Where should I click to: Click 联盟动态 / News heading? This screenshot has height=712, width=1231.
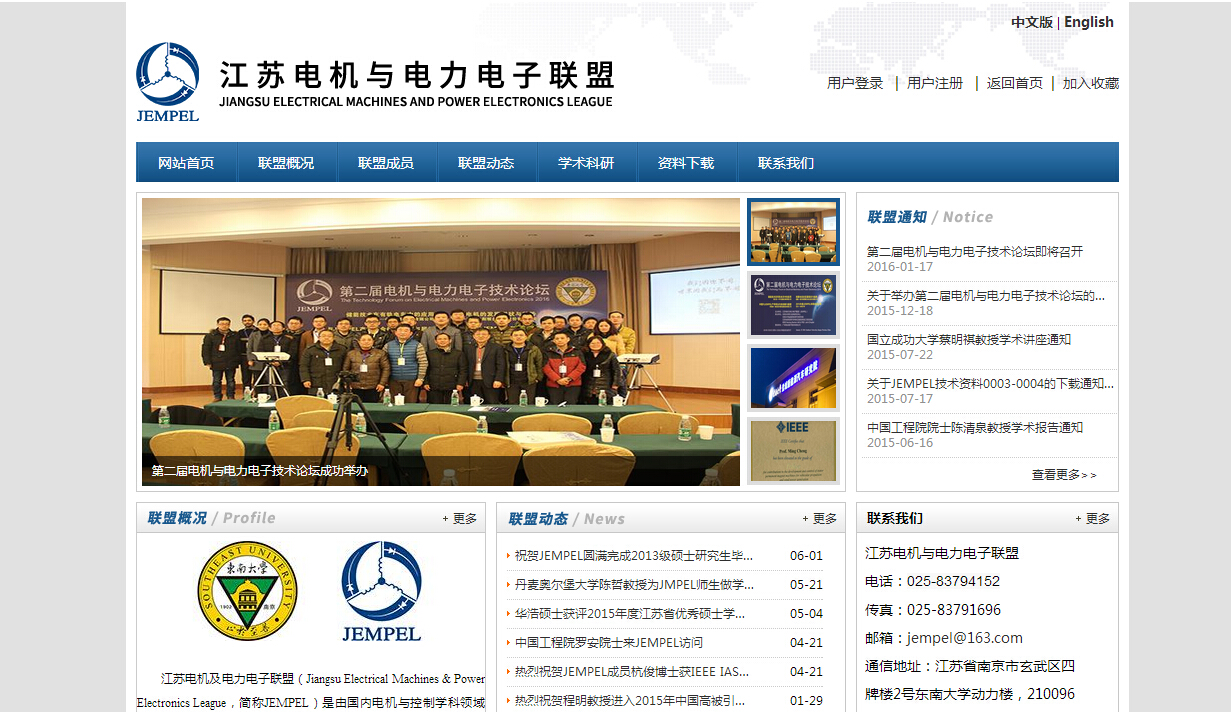coord(566,519)
